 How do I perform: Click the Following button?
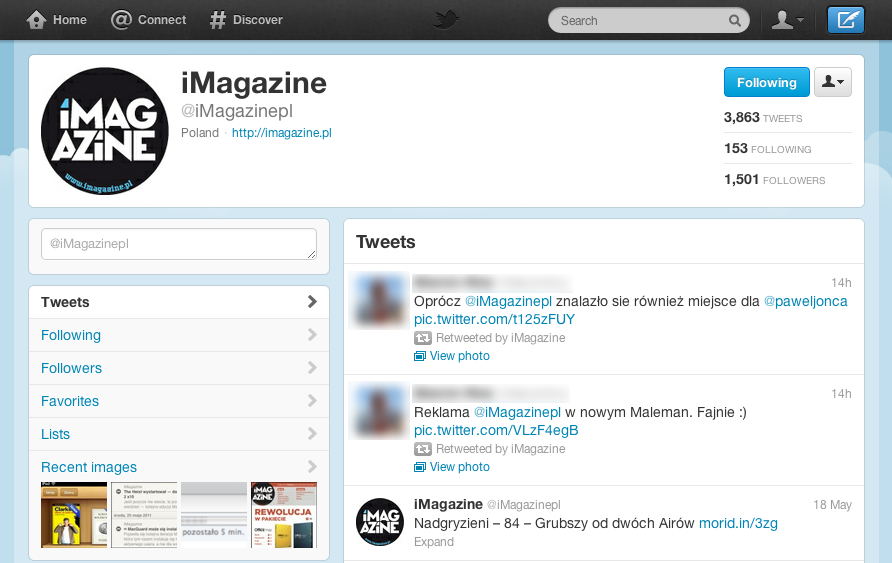pyautogui.click(x=766, y=82)
